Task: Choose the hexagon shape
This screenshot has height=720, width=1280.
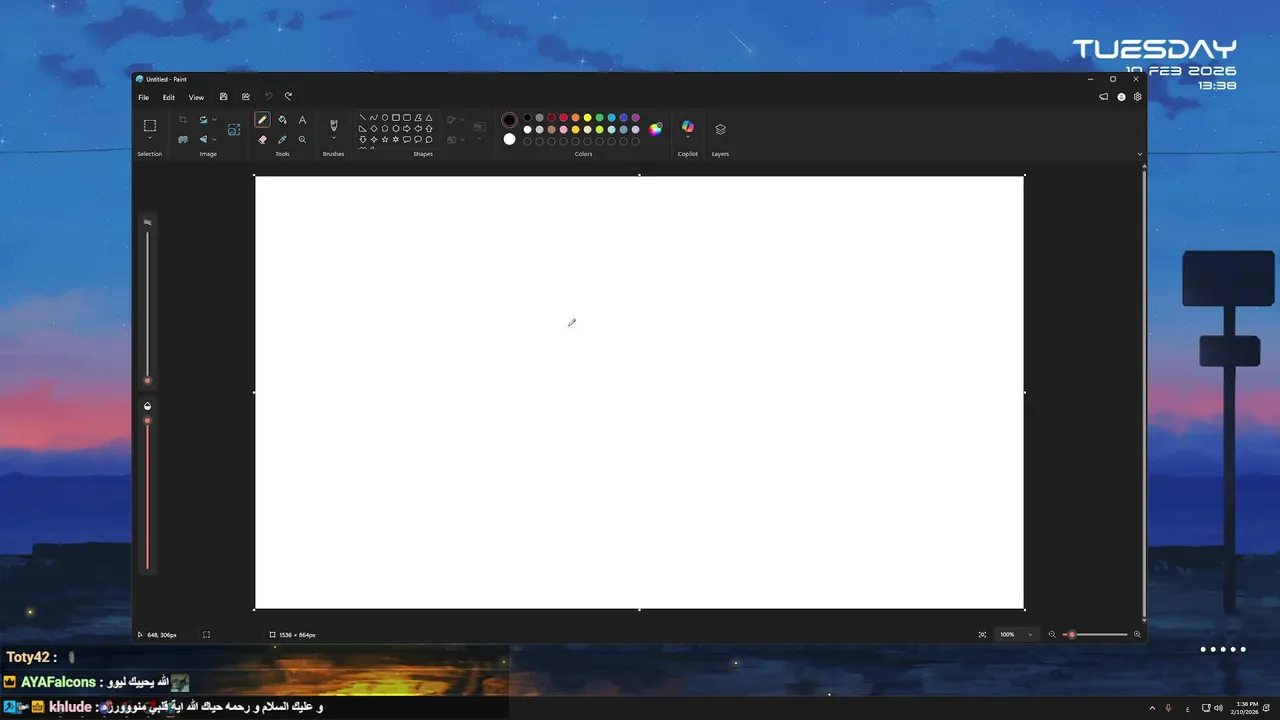Action: point(396,128)
